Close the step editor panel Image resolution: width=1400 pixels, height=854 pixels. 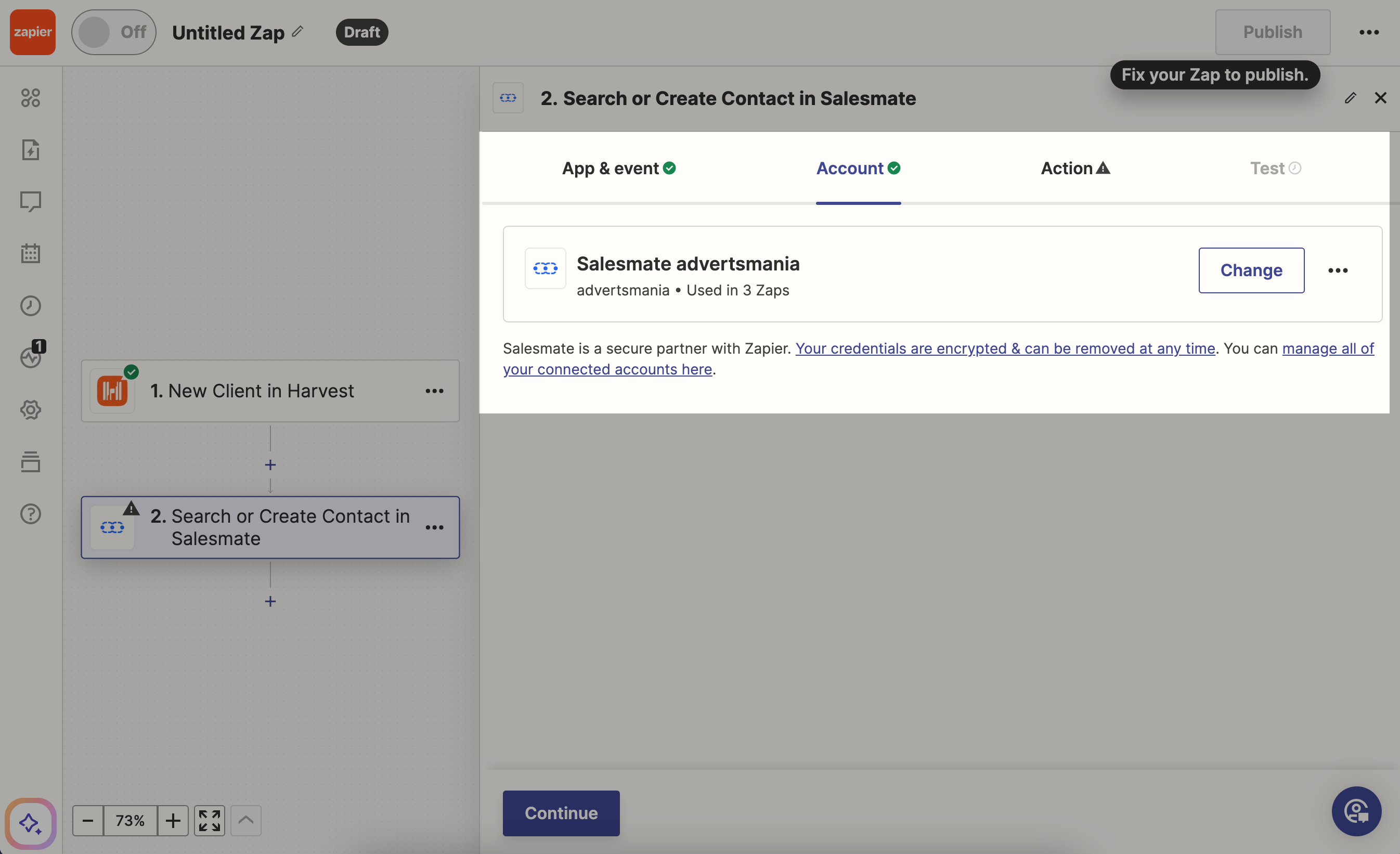coord(1381,98)
